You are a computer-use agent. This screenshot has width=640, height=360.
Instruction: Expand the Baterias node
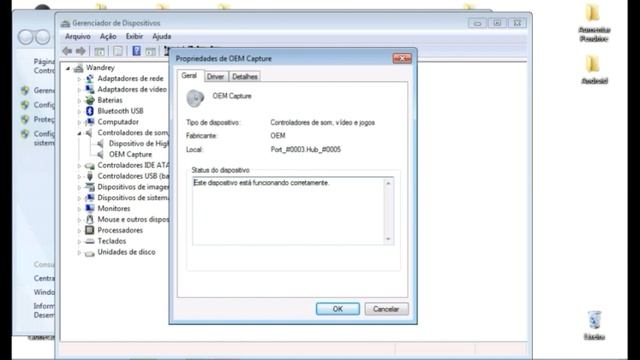tap(79, 100)
